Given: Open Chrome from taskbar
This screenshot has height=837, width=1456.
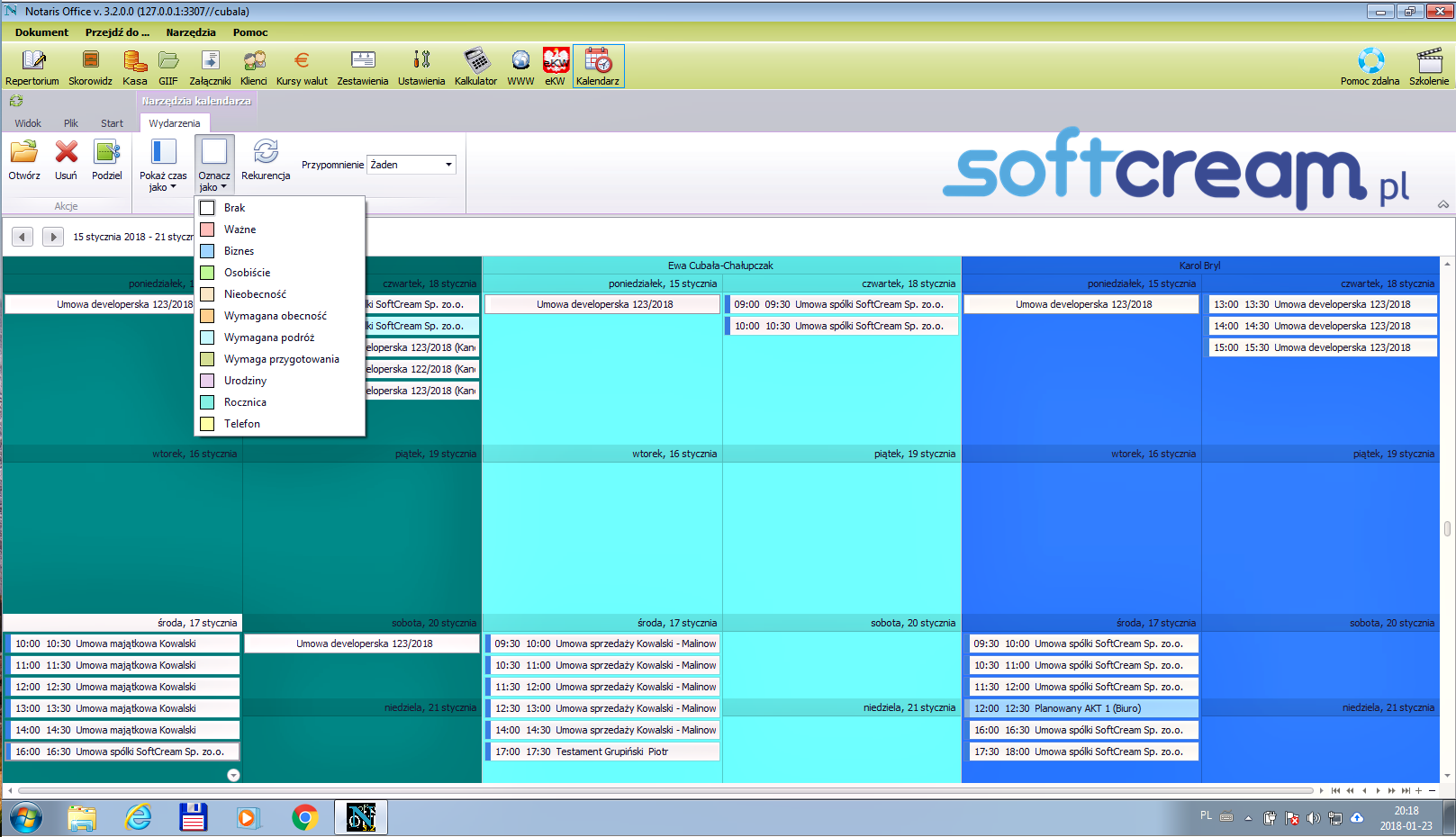Looking at the screenshot, I should tap(304, 818).
